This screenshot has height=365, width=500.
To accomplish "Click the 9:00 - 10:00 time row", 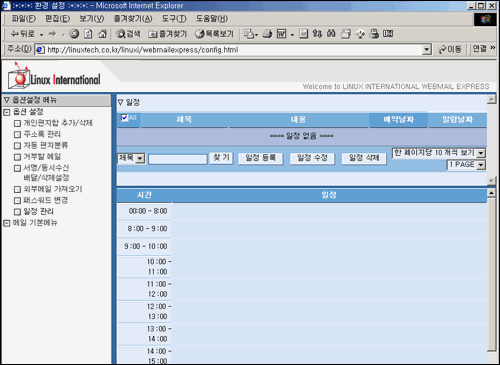I will click(x=302, y=247).
